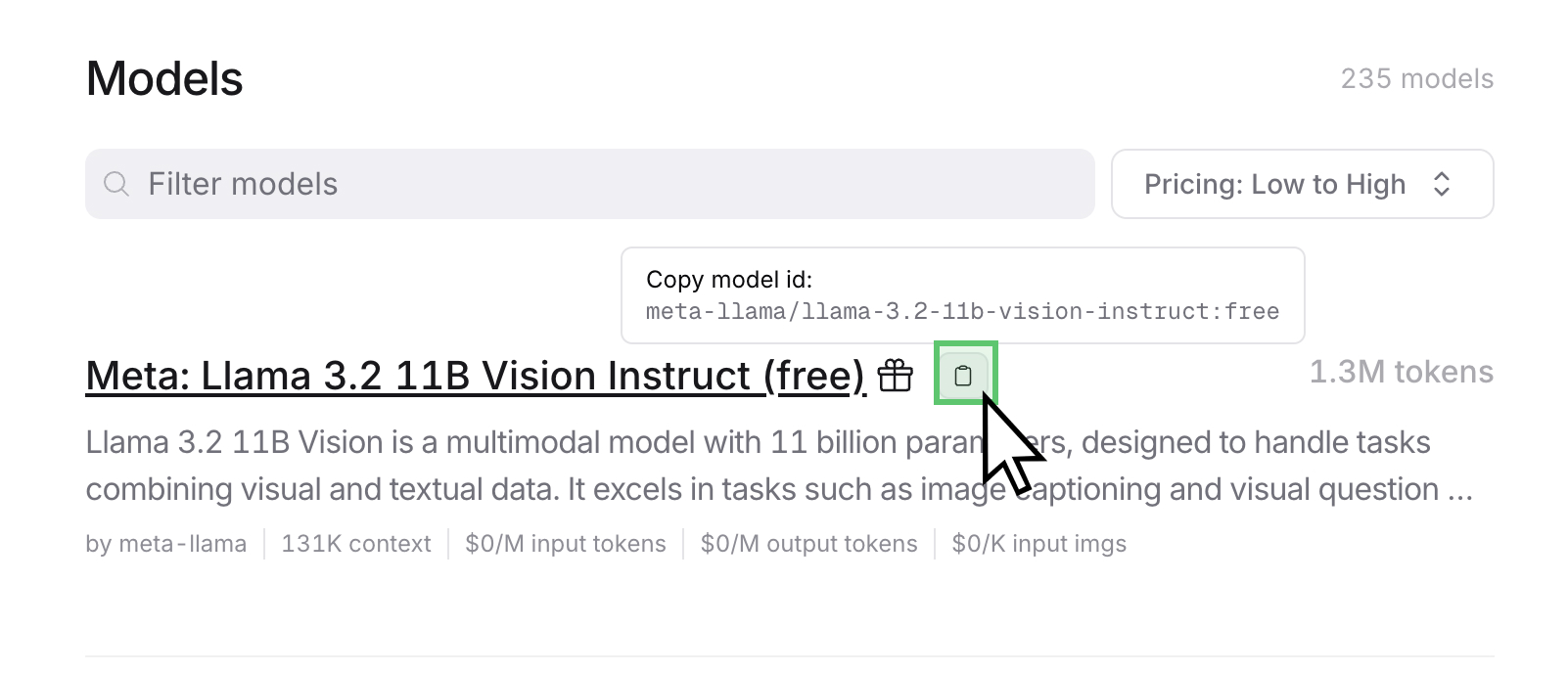Click the gift icon beside the model title
This screenshot has height=673, width=1568.
coord(895,376)
